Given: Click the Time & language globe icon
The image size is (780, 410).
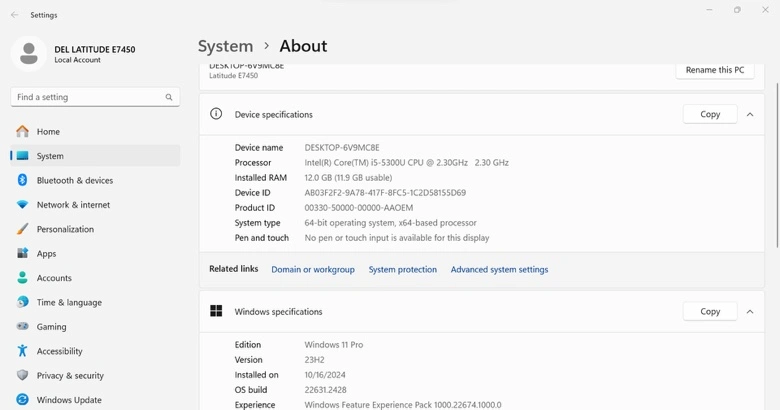Looking at the screenshot, I should 22,302.
